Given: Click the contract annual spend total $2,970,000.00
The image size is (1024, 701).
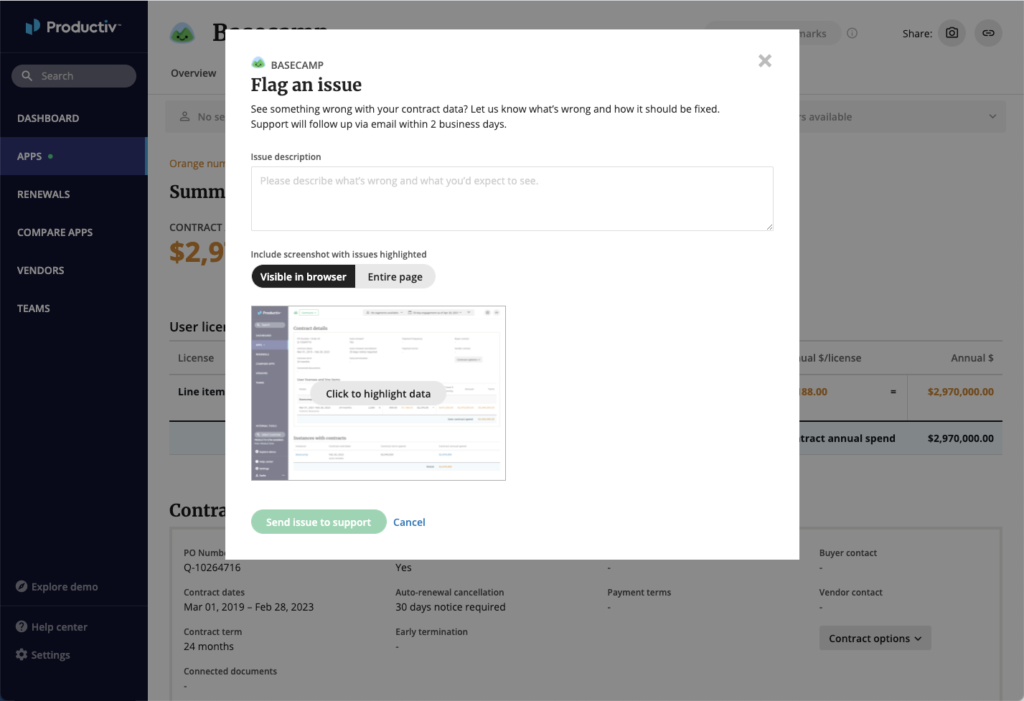Looking at the screenshot, I should tap(961, 438).
